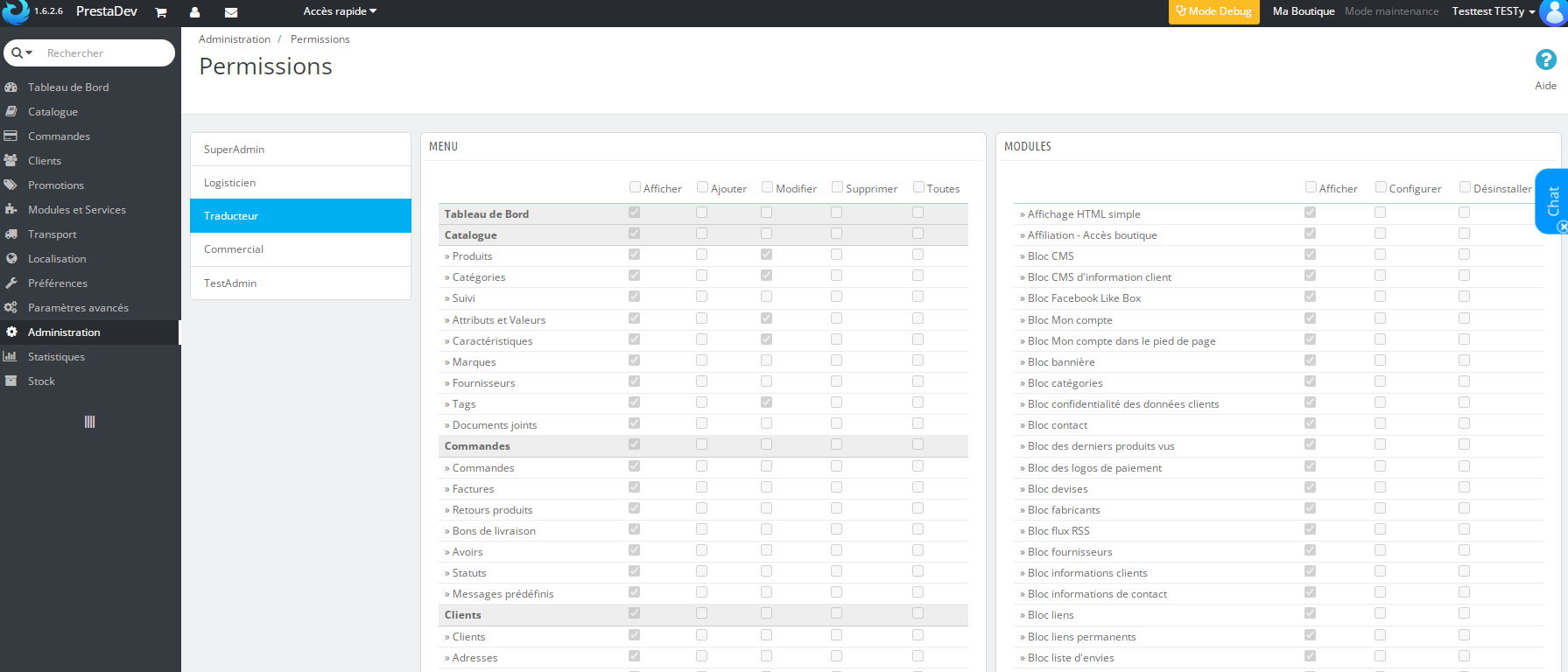Click the Permissions breadcrumb link
Screen dimensions: 1568x672
[320, 39]
